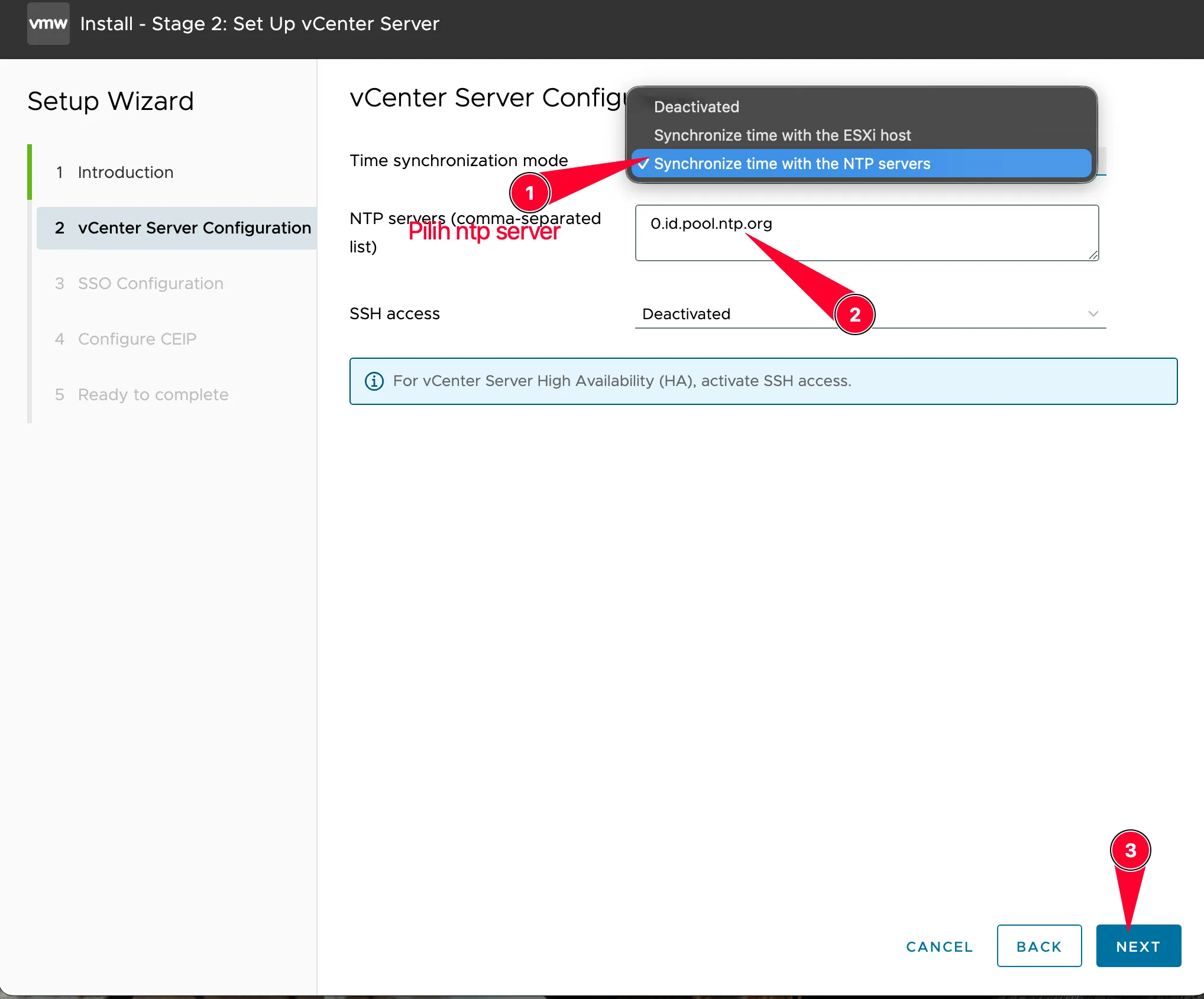Viewport: 1204px width, 999px height.
Task: Open the SSH access dropdown
Action: (870, 314)
